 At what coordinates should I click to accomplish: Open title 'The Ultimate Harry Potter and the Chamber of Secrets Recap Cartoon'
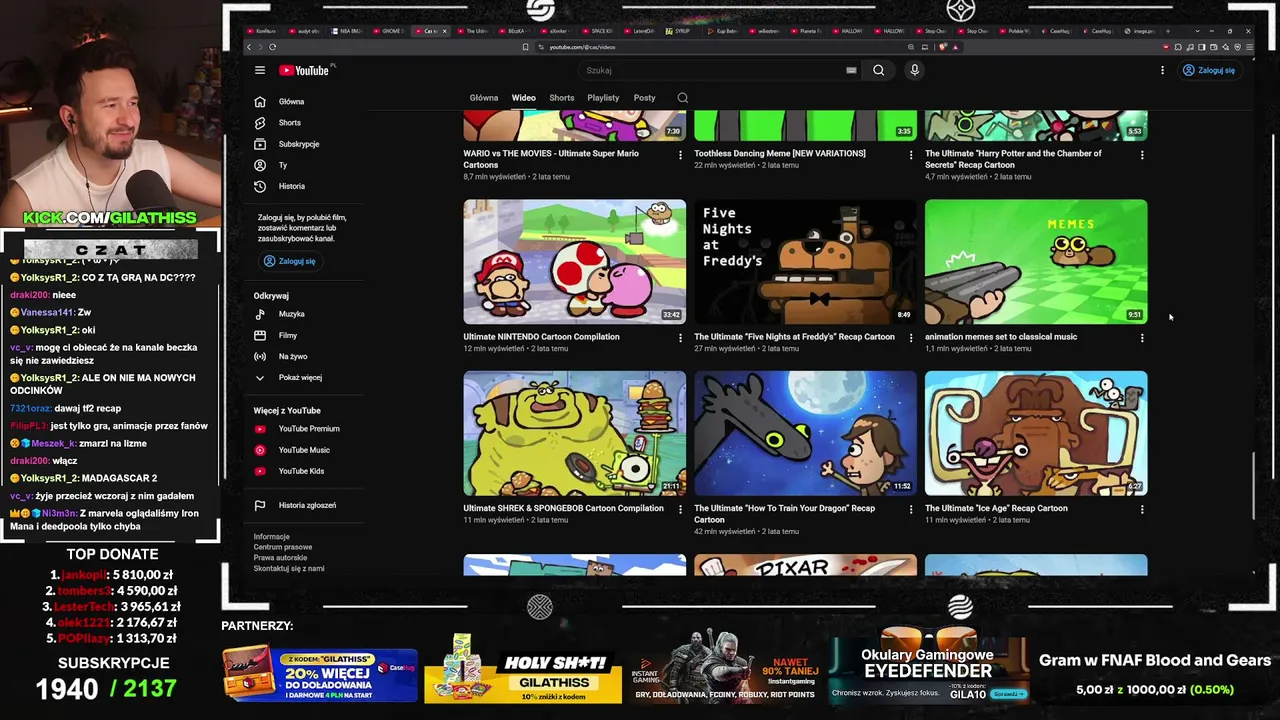1013,159
